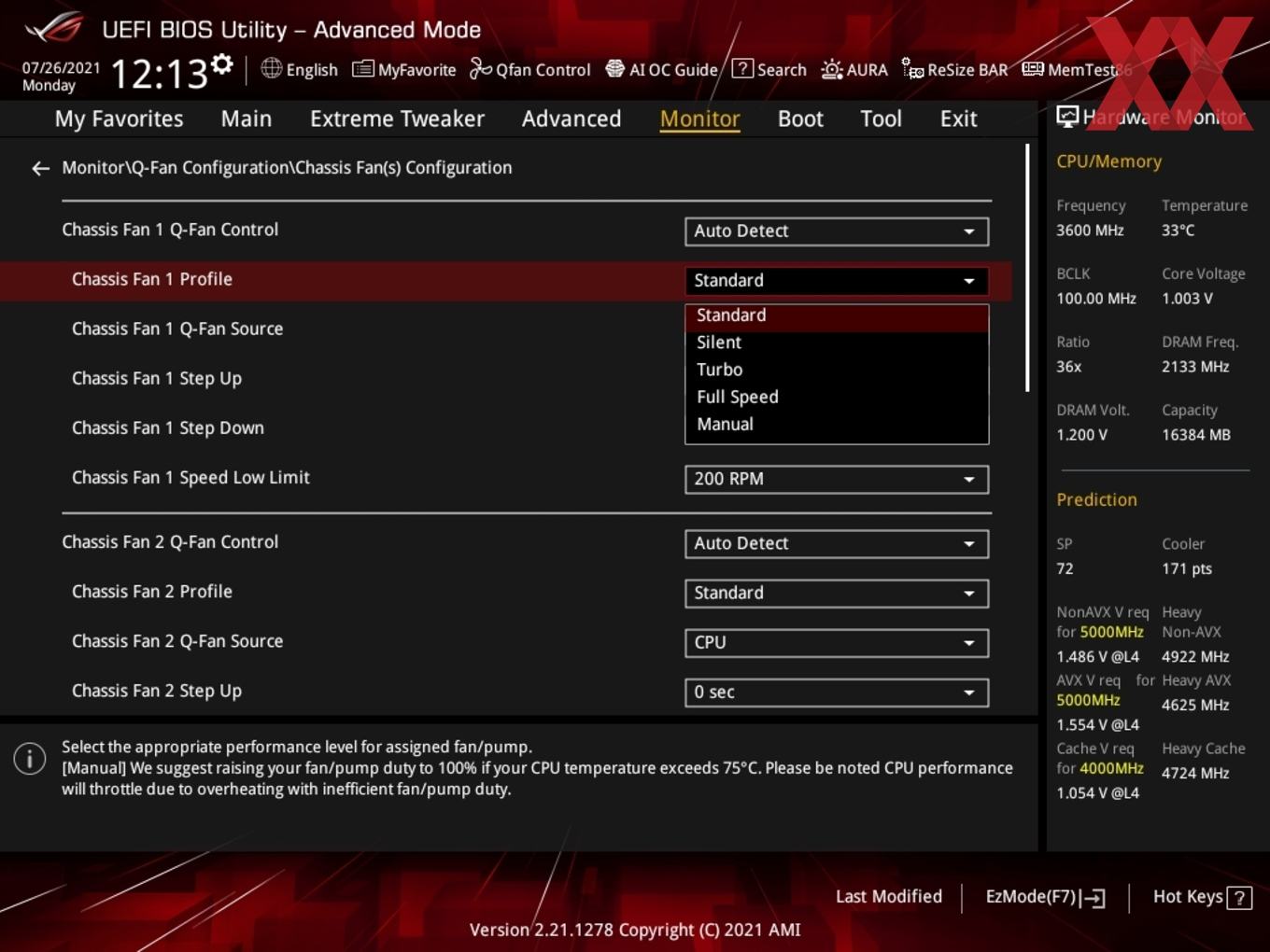The height and width of the screenshot is (952, 1270).
Task: Click the clock settings gear icon
Action: pyautogui.click(x=222, y=64)
